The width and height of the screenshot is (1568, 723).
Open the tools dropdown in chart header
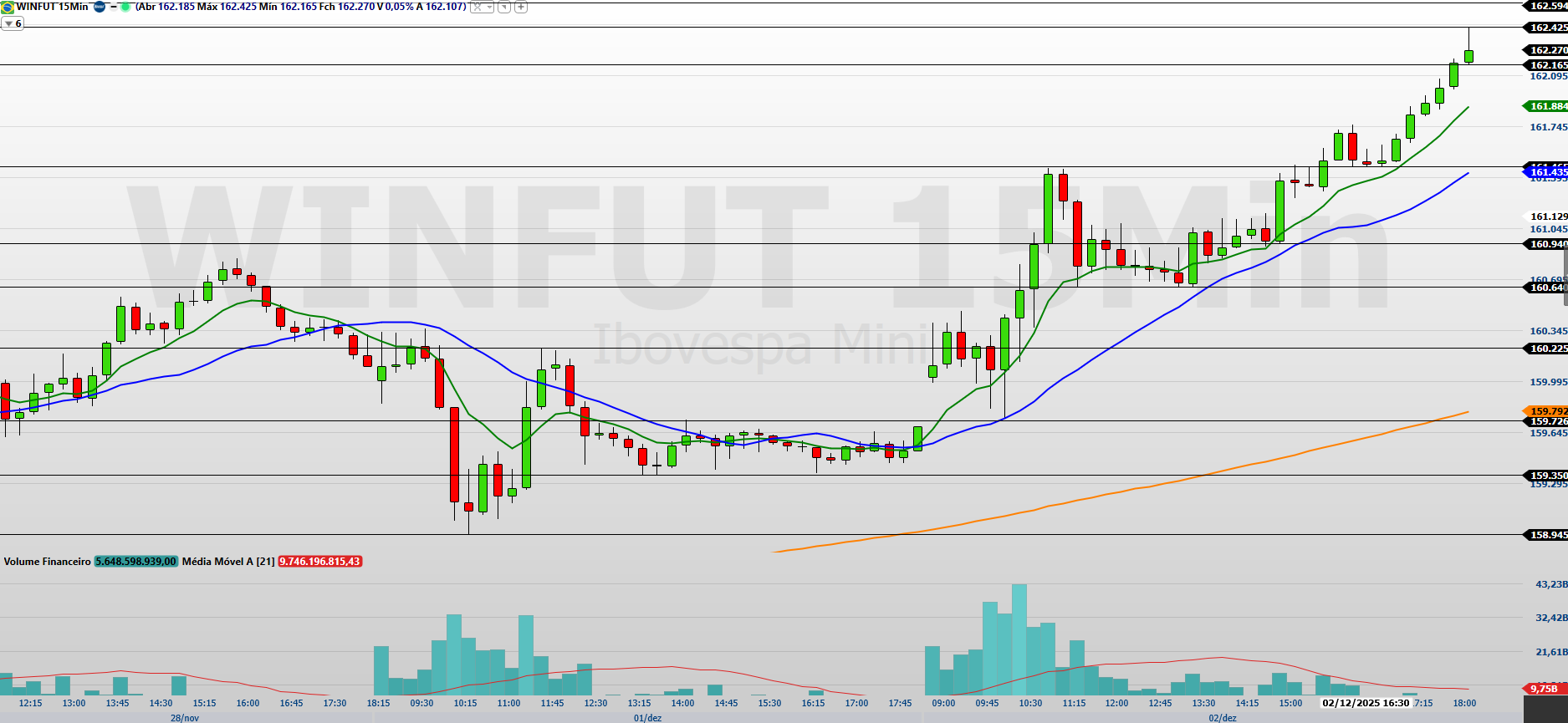click(482, 7)
